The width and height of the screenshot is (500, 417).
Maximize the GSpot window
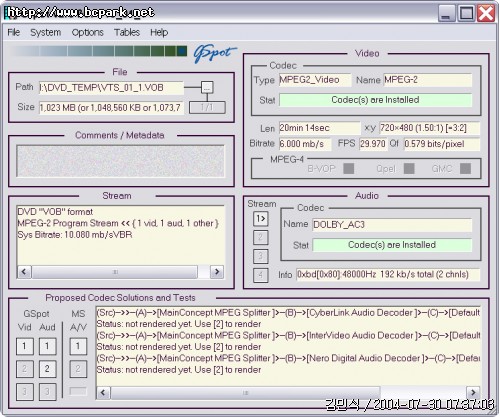[x=467, y=13]
